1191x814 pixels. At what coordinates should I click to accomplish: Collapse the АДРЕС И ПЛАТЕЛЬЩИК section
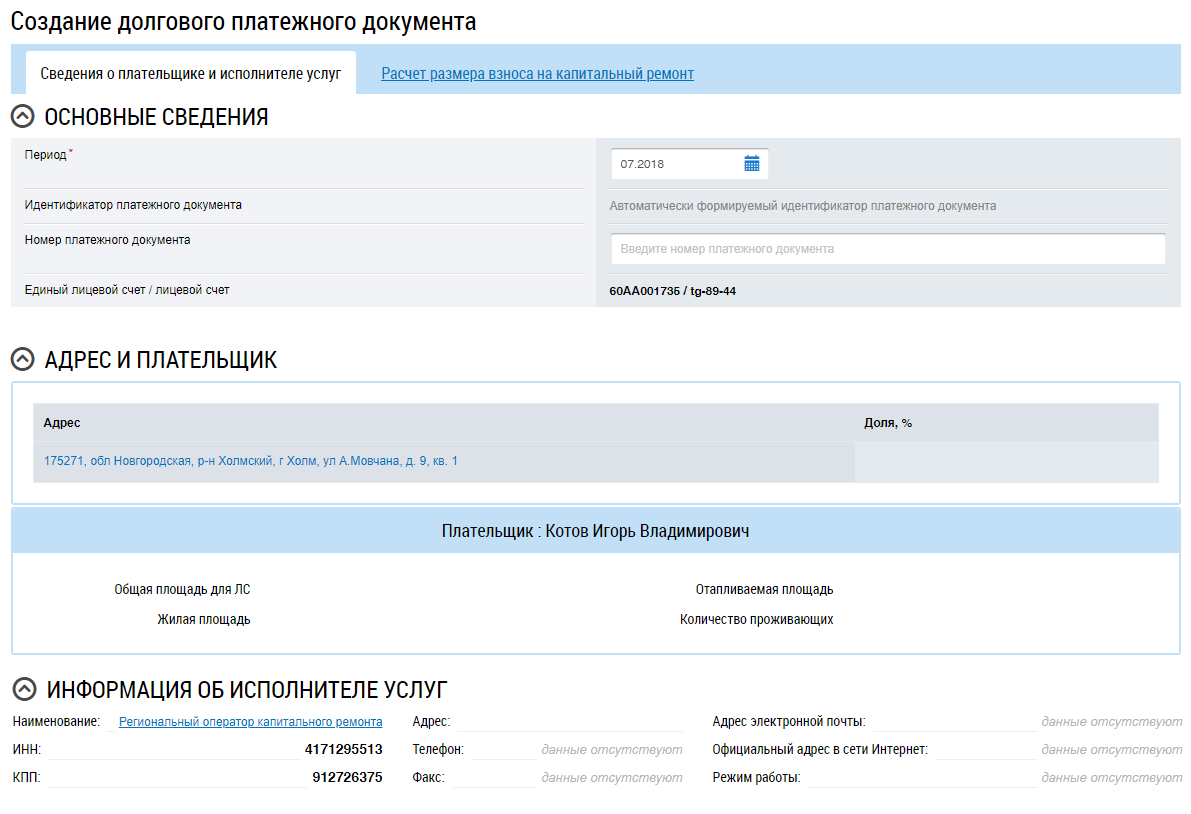tap(22, 360)
